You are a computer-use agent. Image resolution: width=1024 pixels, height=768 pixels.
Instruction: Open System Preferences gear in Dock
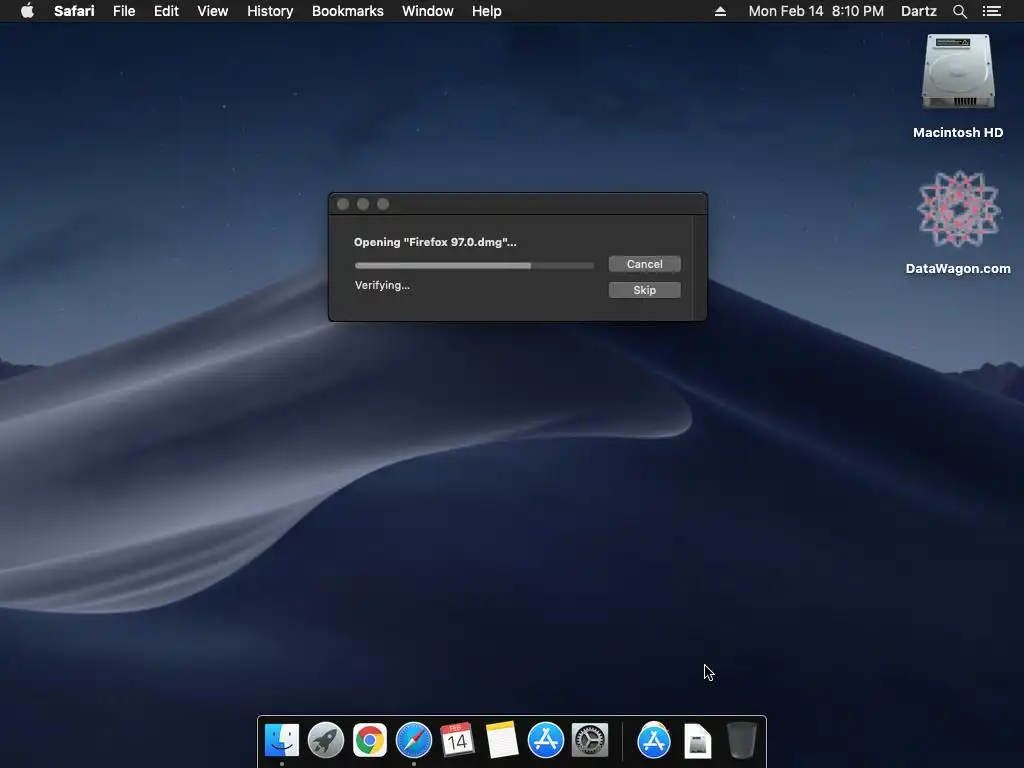click(590, 740)
